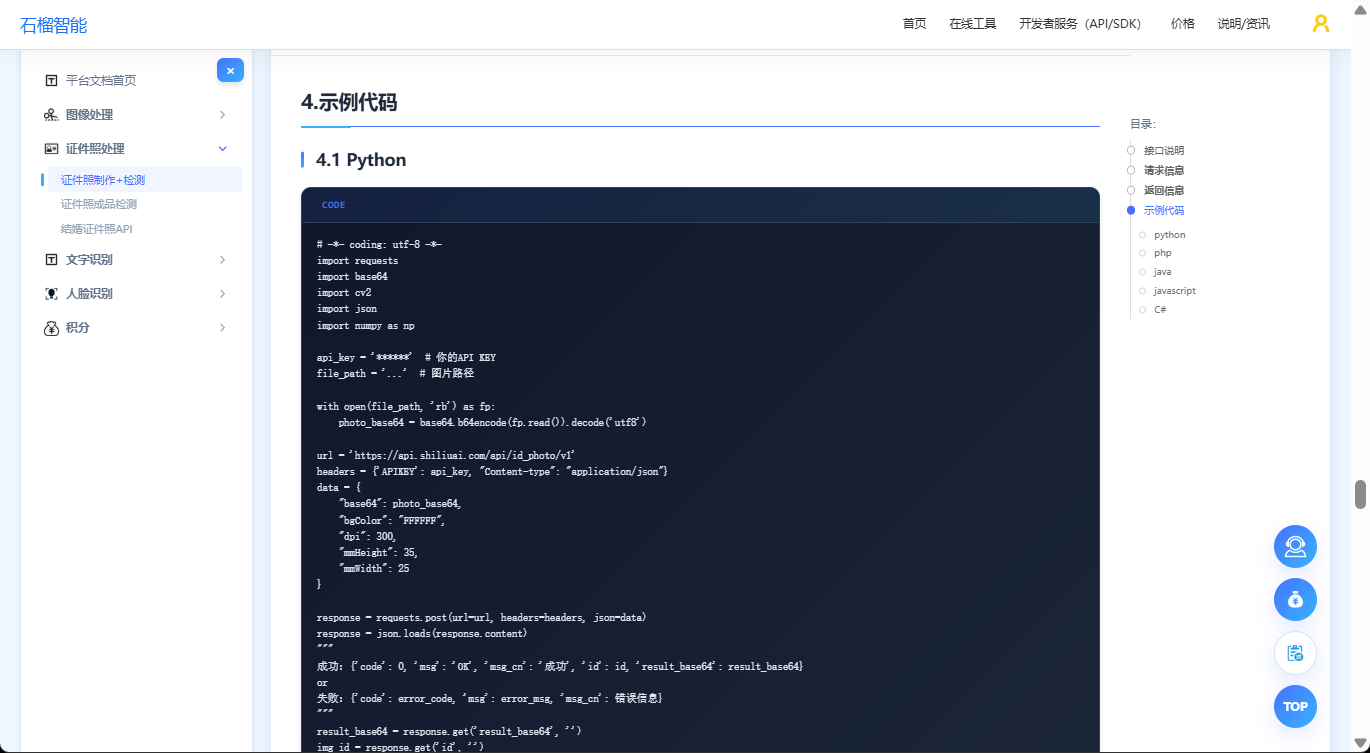Click the "bgColor": "FFFFFF" code line

pos(391,520)
